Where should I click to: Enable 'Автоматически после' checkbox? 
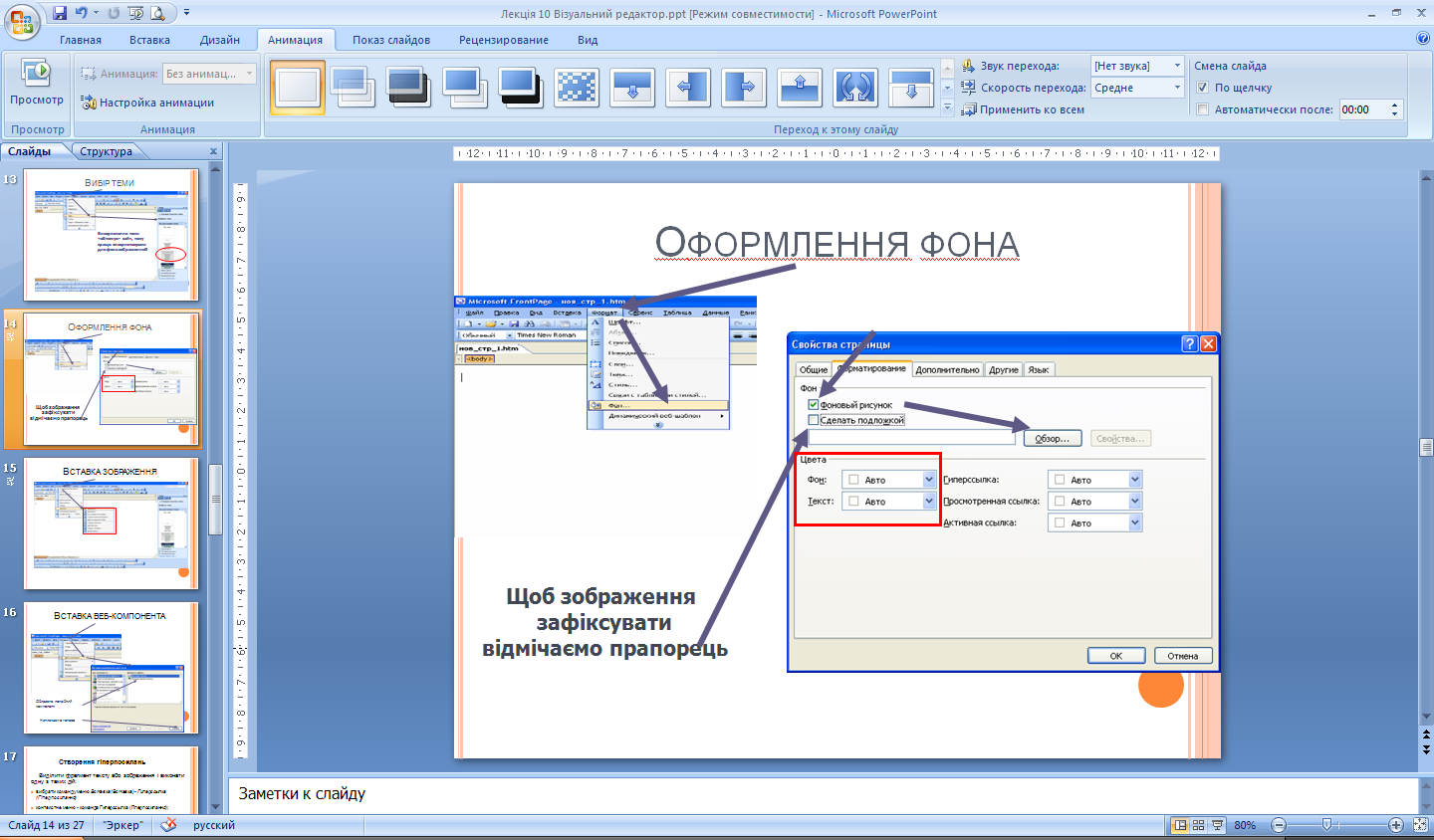point(1203,109)
